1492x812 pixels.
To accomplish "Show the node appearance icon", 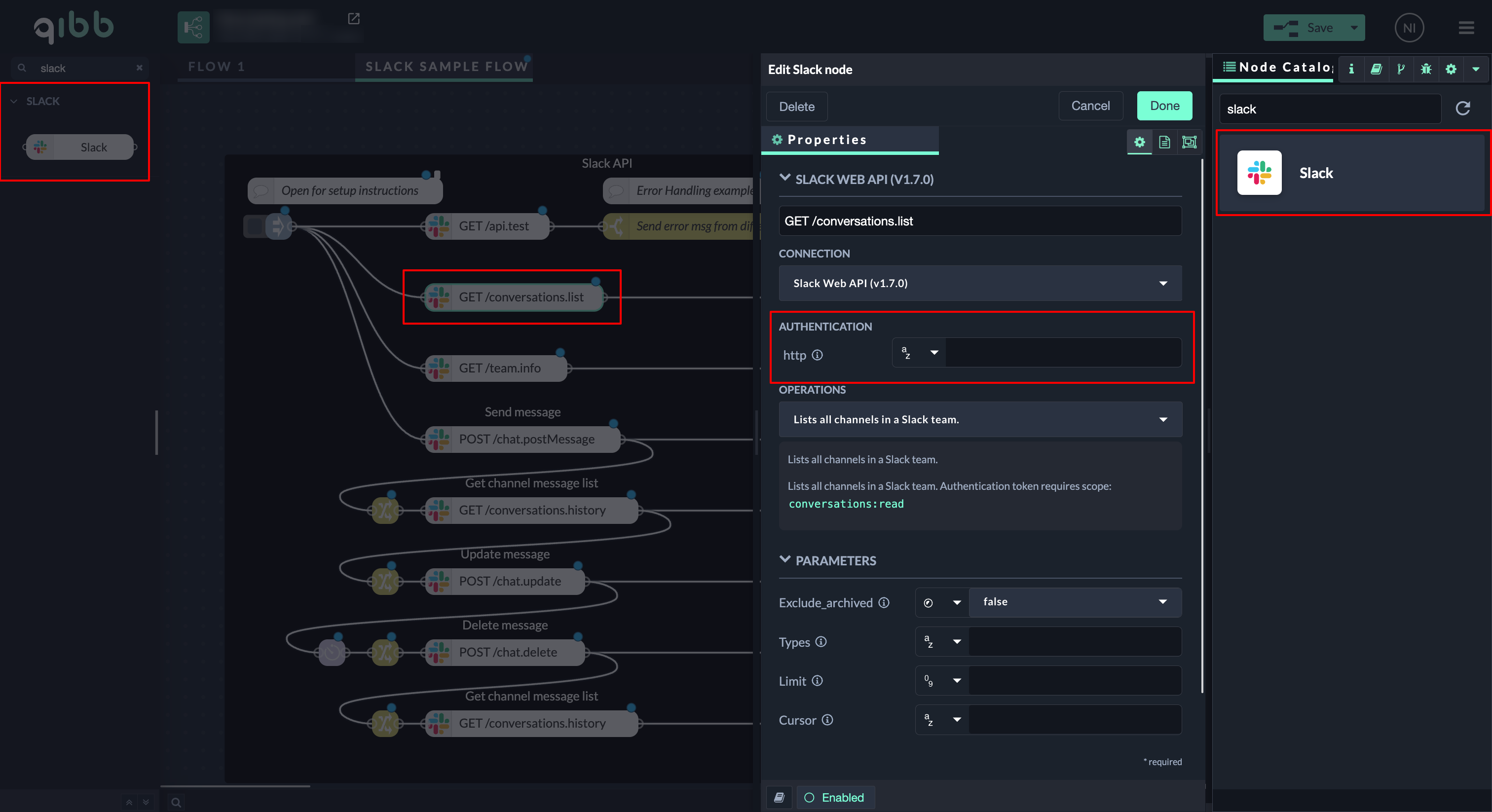I will pos(1189,142).
